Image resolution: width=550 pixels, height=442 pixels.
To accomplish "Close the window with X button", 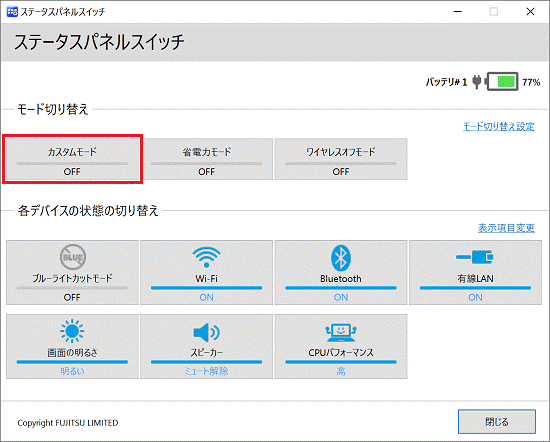I will coord(530,12).
